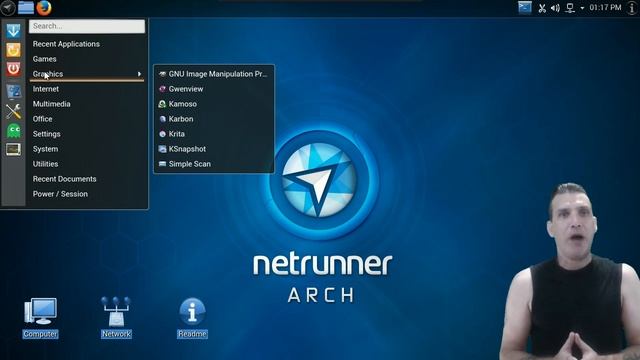Click the red power icon in launcher sidebar
The image size is (640, 360).
click(13, 69)
